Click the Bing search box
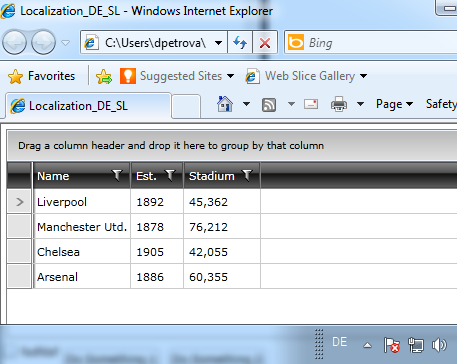Image resolution: width=457 pixels, height=364 pixels. [x=370, y=43]
